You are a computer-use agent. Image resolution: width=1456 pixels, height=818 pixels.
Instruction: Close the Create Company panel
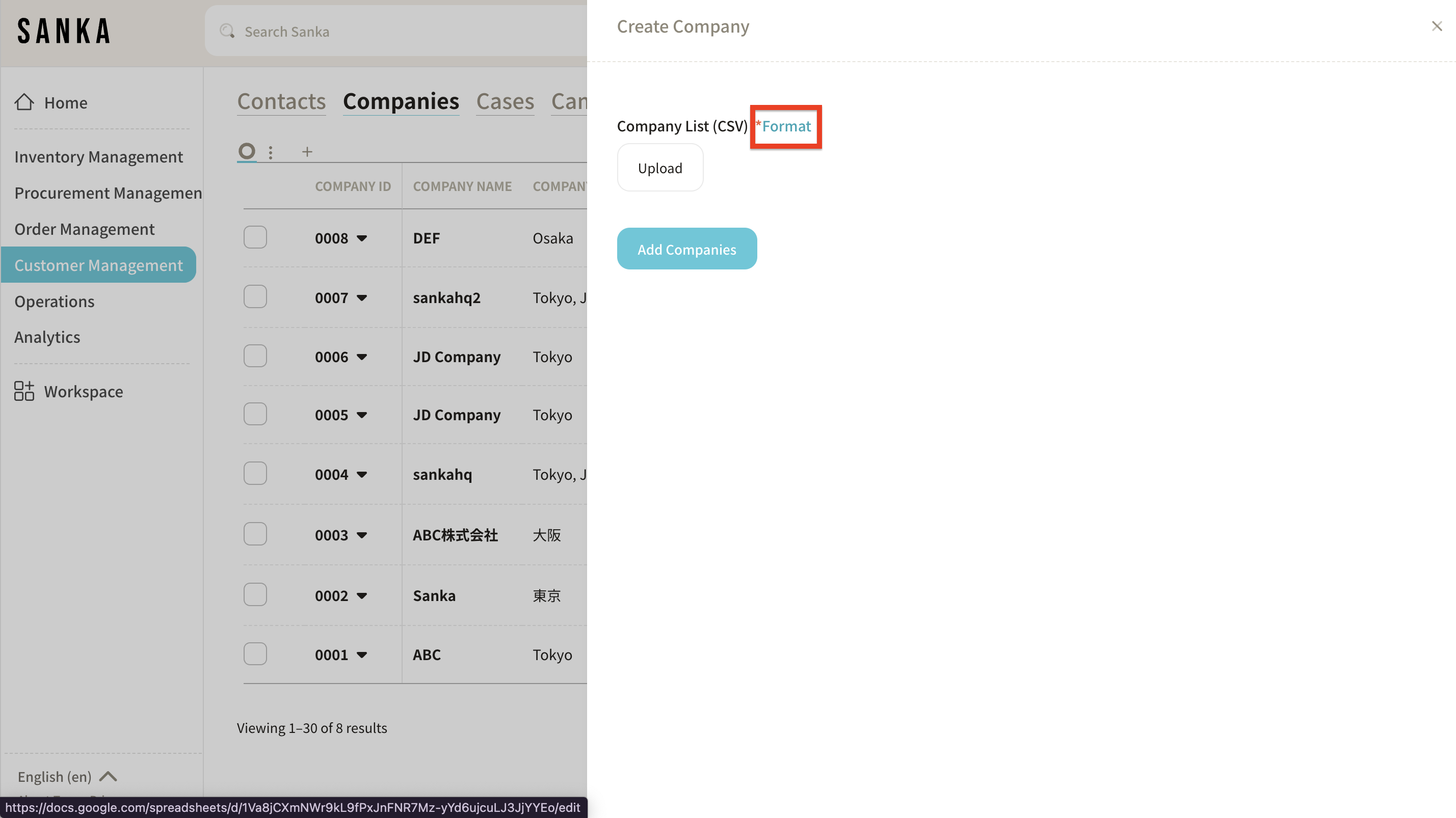coord(1436,26)
